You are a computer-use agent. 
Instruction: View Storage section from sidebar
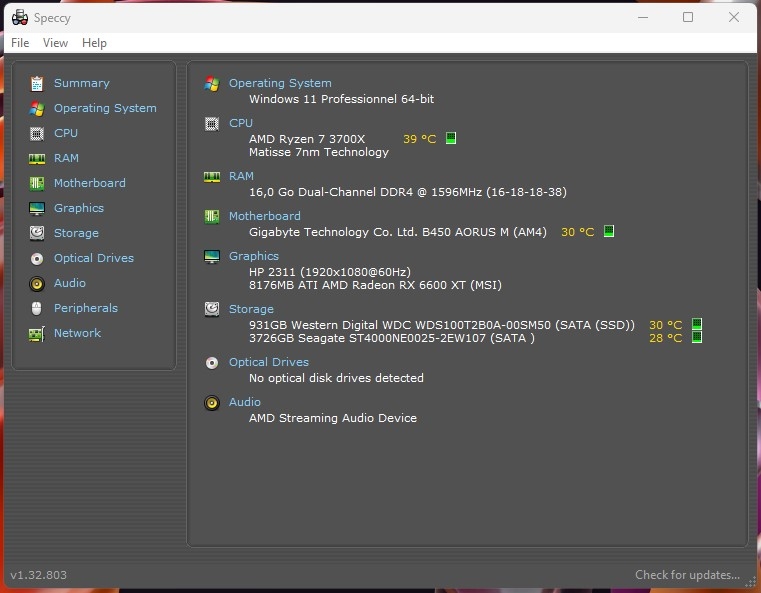coord(76,233)
